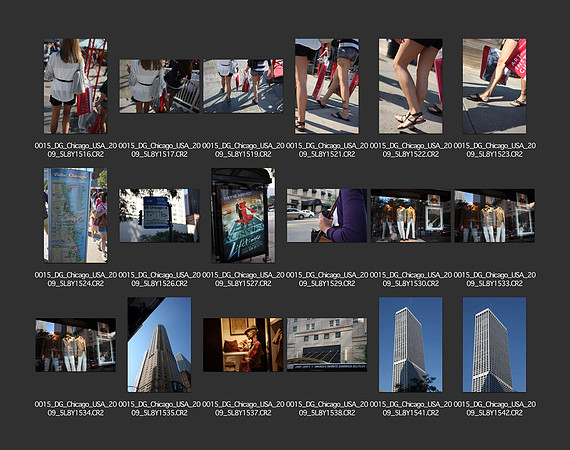The height and width of the screenshot is (450, 570).
Task: Select grey tower with trees thumbnail 5L8Y1541
Action: [411, 345]
